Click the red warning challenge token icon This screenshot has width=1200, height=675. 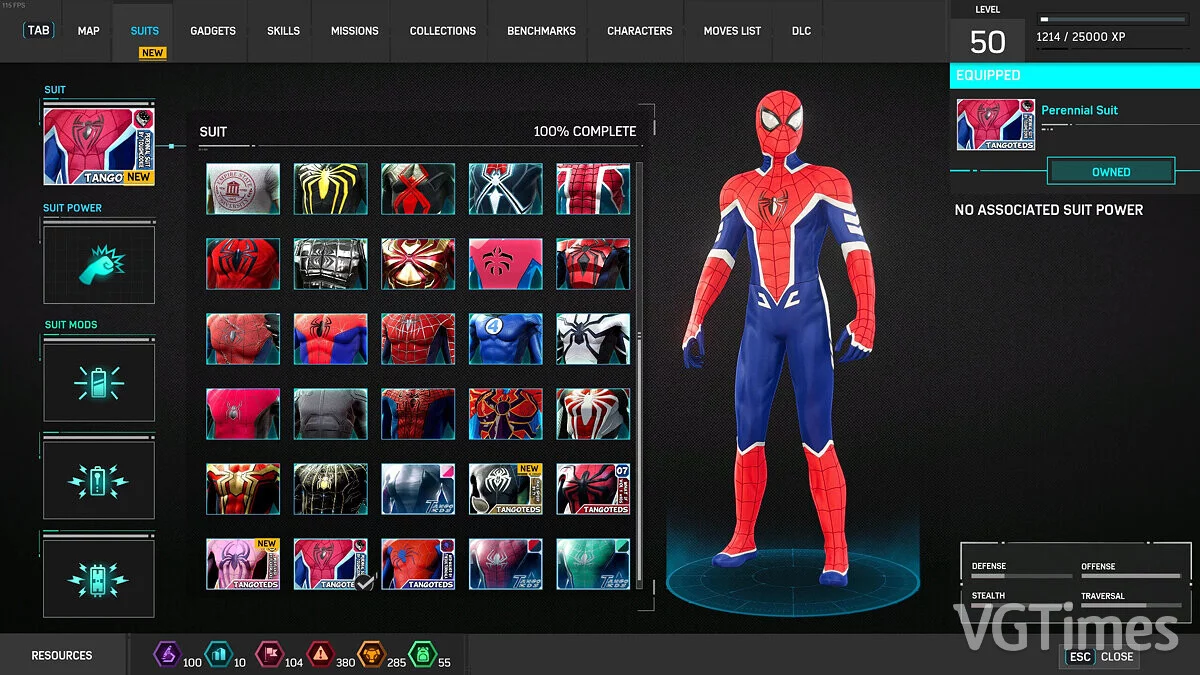(x=320, y=655)
